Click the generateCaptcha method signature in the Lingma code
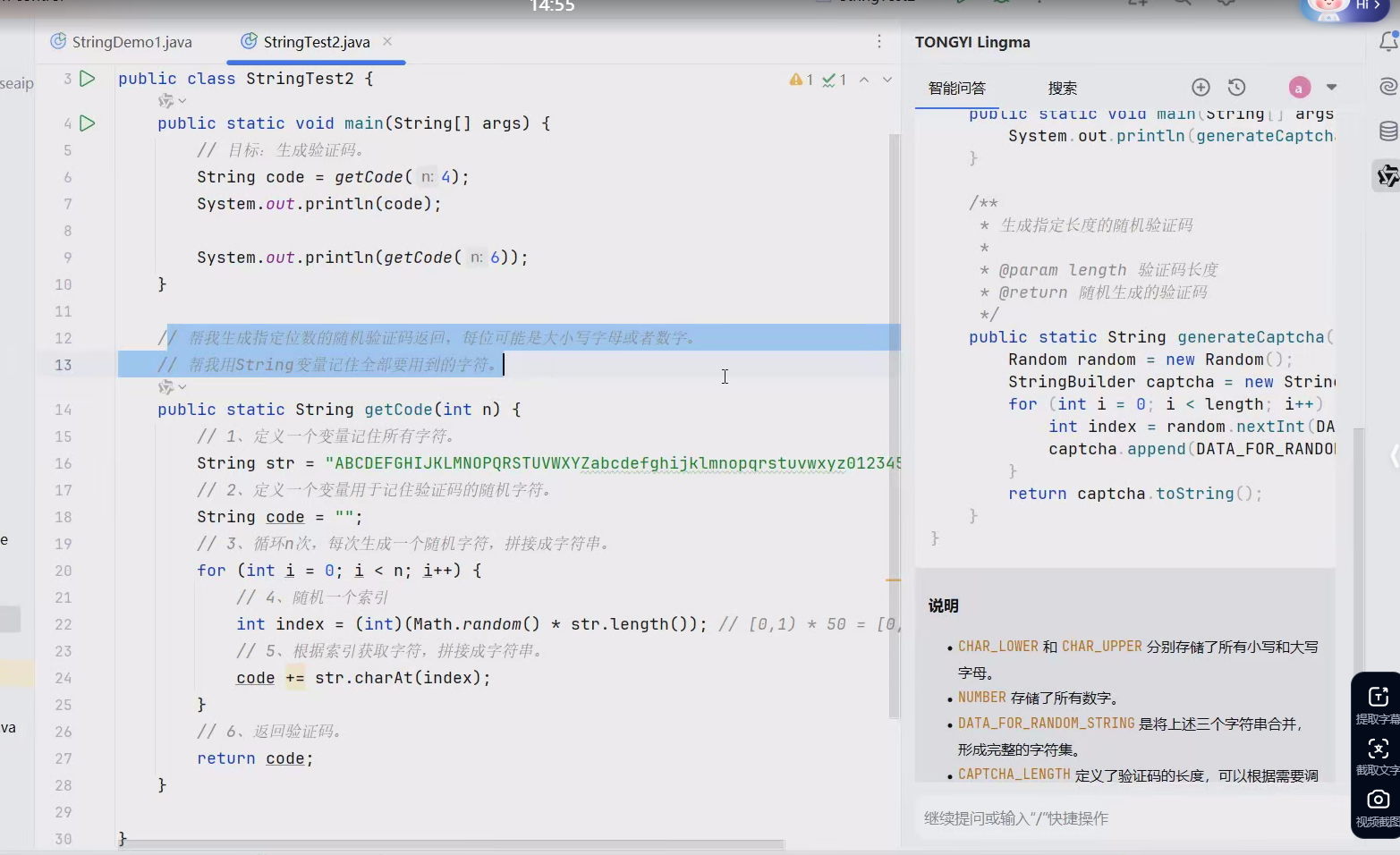 pyautogui.click(x=1151, y=337)
